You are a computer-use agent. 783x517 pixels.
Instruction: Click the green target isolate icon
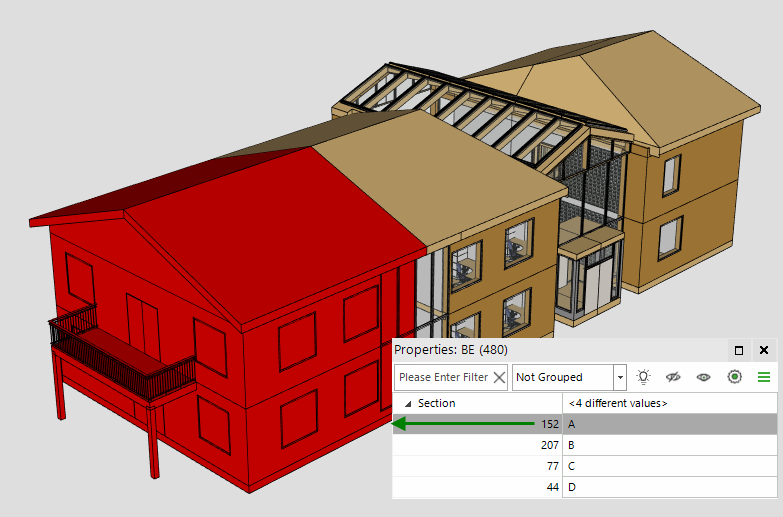coord(734,377)
